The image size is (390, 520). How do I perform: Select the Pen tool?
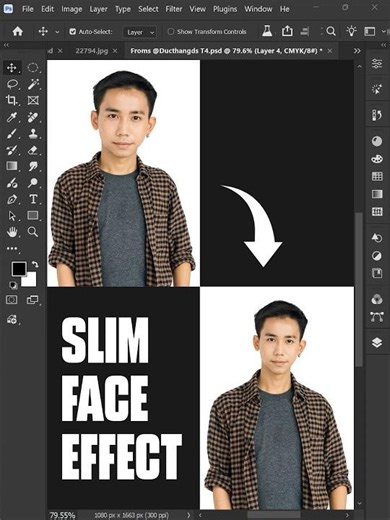pos(12,199)
